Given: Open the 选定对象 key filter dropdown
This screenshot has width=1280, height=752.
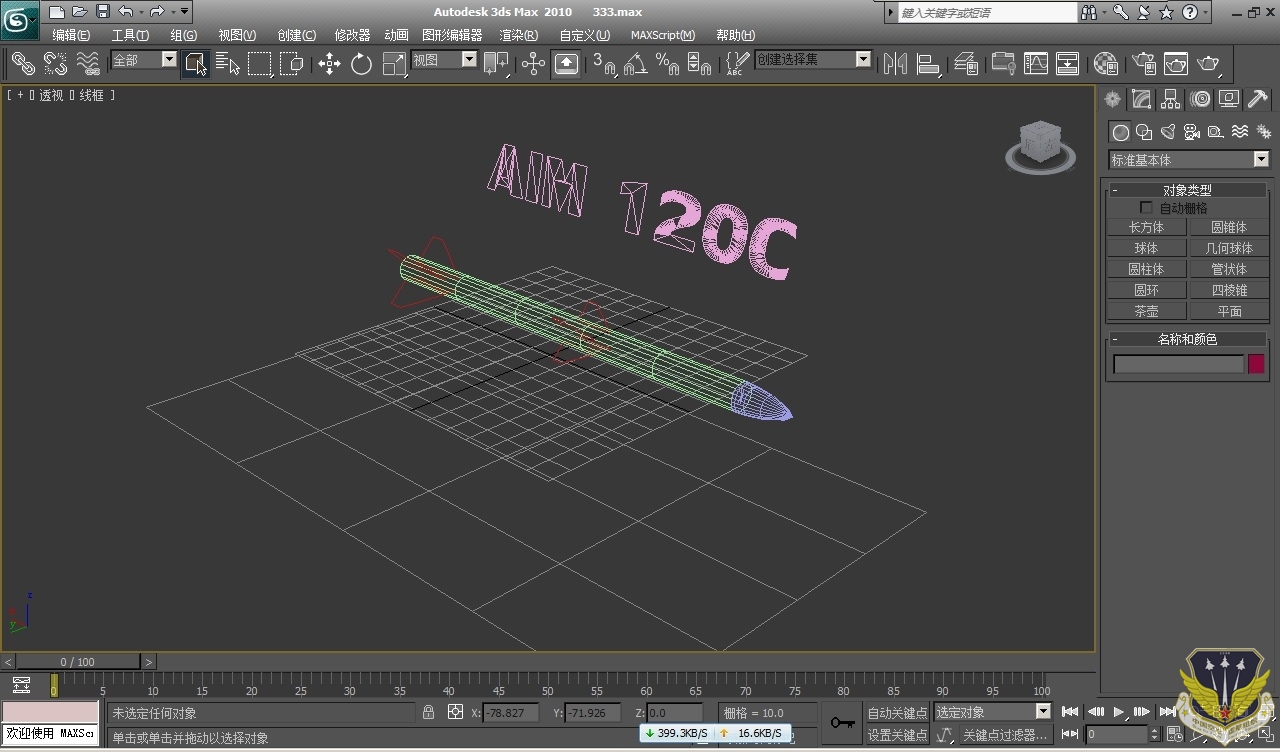Looking at the screenshot, I should (992, 712).
